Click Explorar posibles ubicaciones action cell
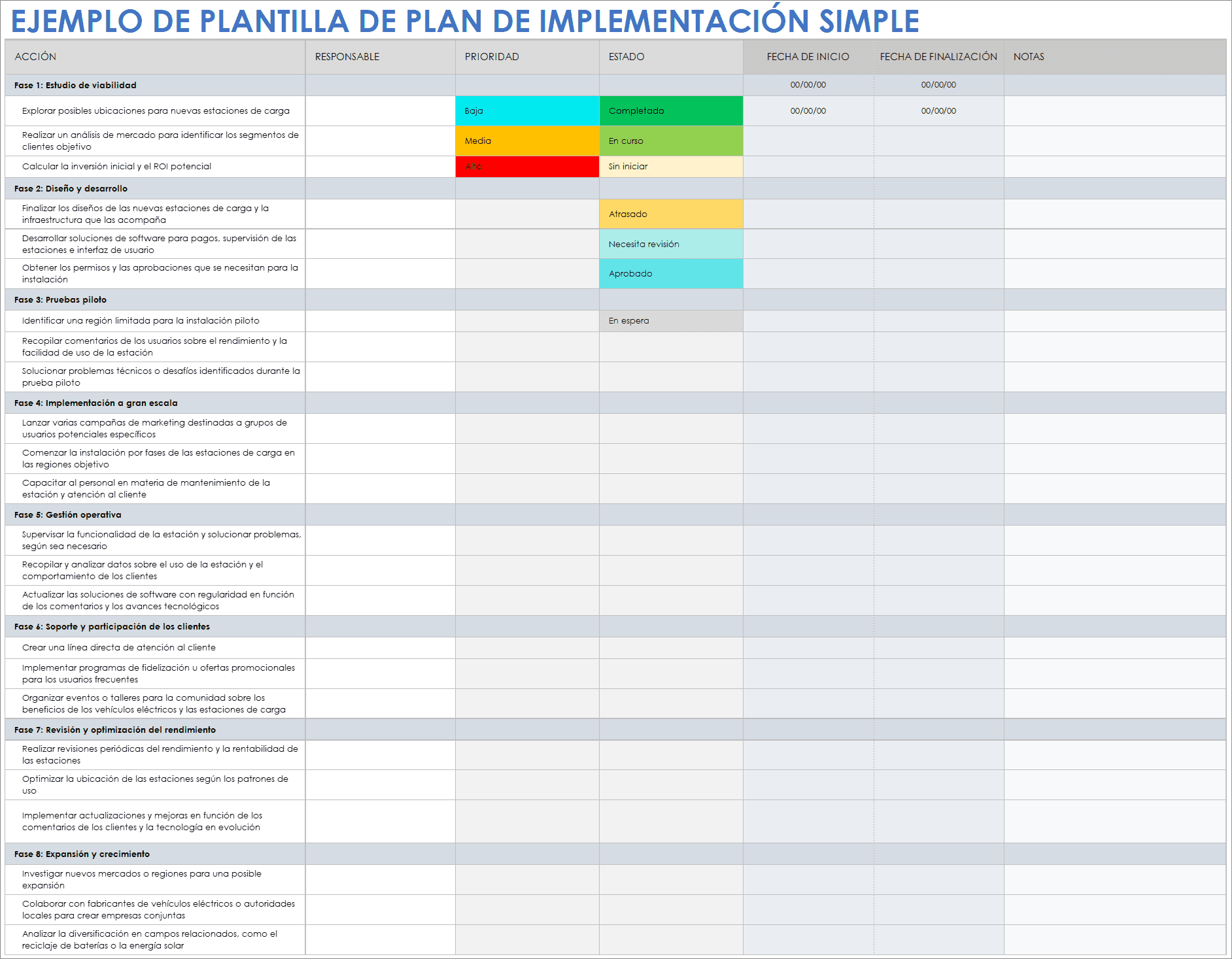This screenshot has width=1232, height=959. click(155, 111)
